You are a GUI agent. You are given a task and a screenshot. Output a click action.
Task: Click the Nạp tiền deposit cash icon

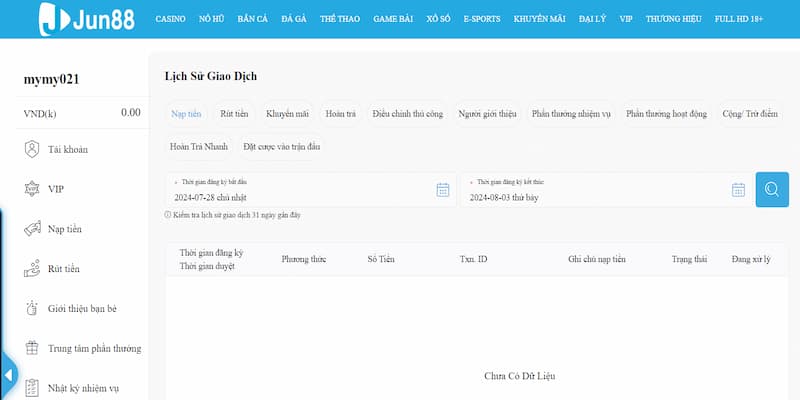tap(32, 229)
